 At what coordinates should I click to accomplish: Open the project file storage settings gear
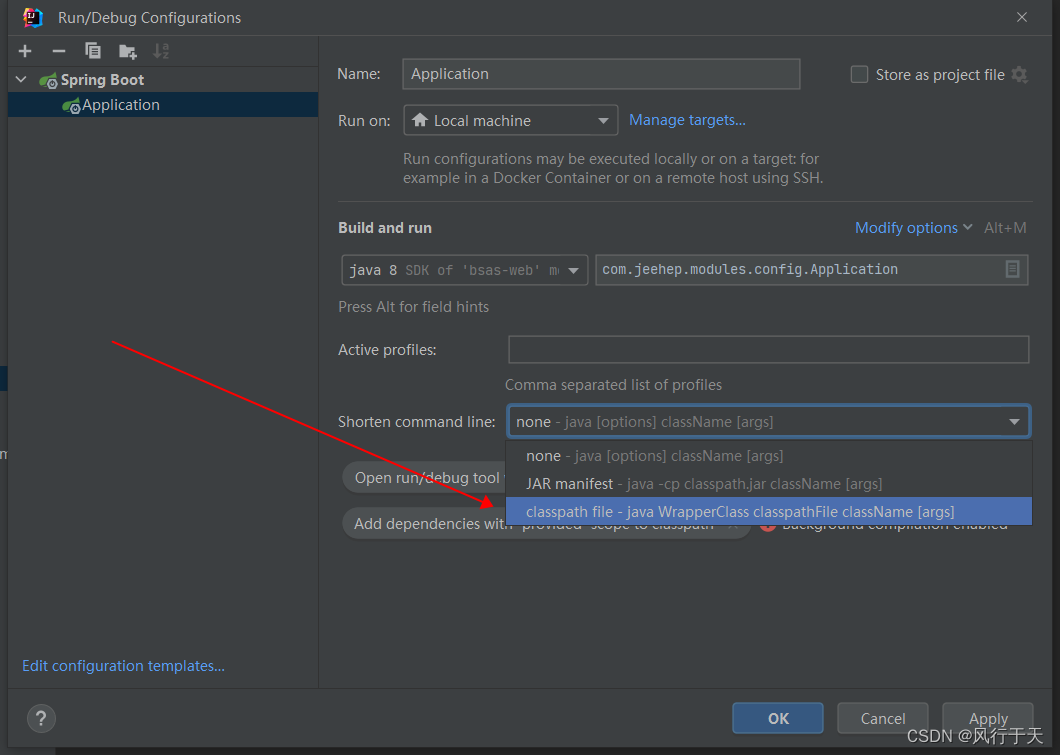(x=1019, y=74)
